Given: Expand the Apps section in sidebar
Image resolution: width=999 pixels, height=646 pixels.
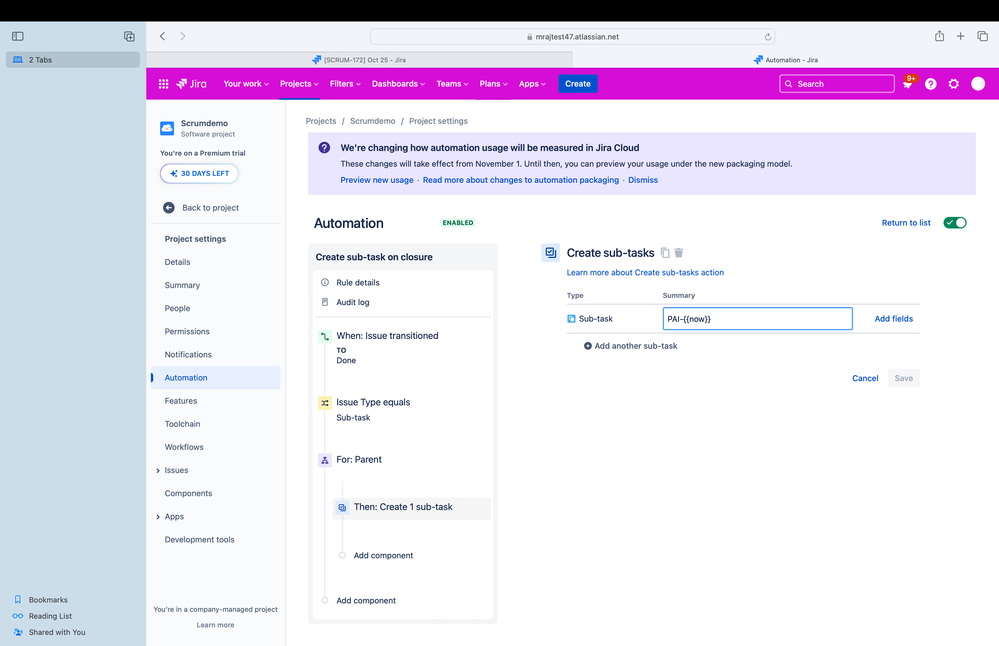Looking at the screenshot, I should (158, 517).
